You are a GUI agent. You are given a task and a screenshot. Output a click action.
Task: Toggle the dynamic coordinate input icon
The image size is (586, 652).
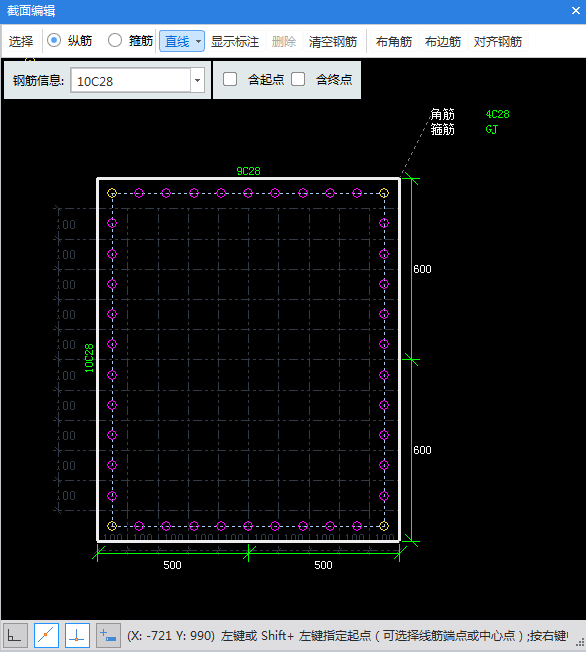pyautogui.click(x=109, y=635)
